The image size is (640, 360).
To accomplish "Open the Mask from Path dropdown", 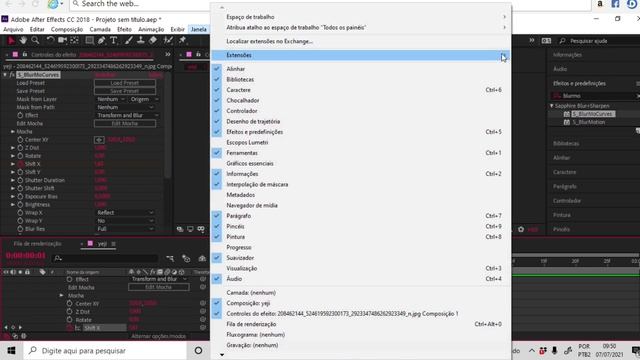I will 125,107.
